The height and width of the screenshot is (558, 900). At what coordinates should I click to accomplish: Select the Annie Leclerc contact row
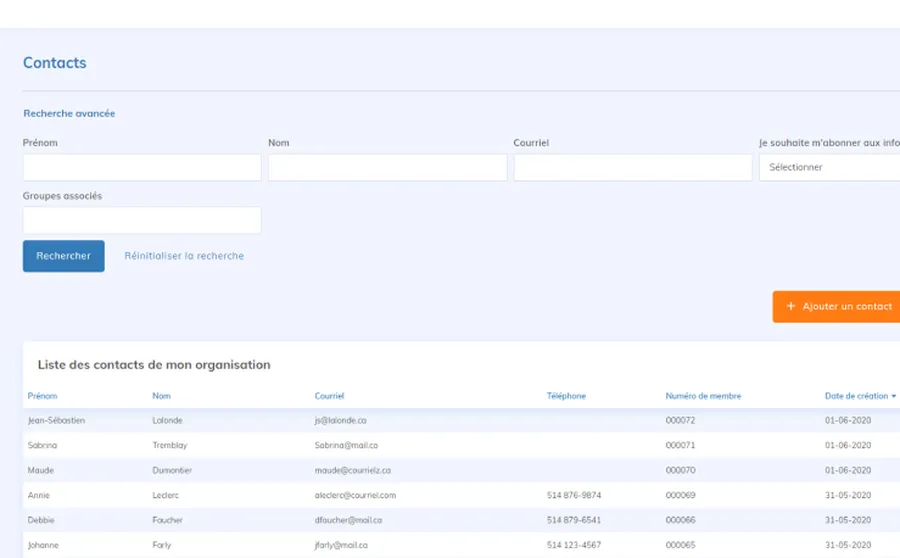[x=450, y=495]
